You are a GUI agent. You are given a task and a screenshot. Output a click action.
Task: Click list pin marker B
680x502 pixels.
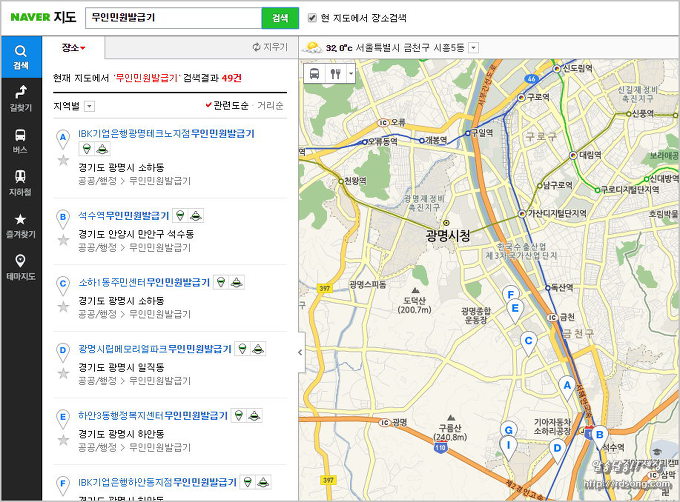click(x=63, y=218)
